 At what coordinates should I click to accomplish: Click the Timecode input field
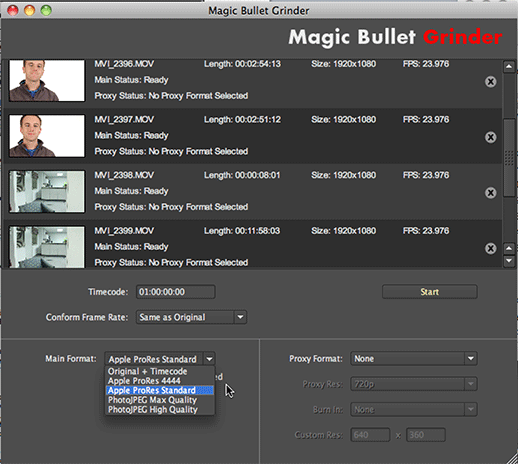pyautogui.click(x=176, y=292)
